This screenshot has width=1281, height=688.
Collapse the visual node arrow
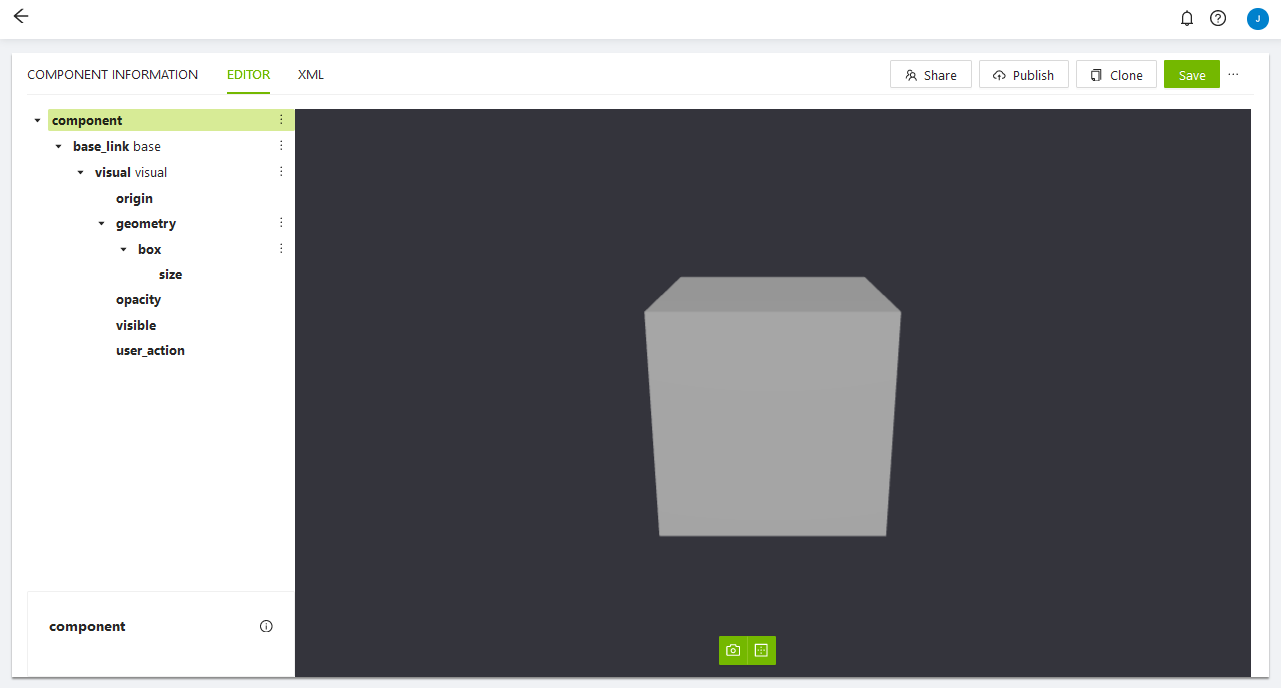pos(80,173)
